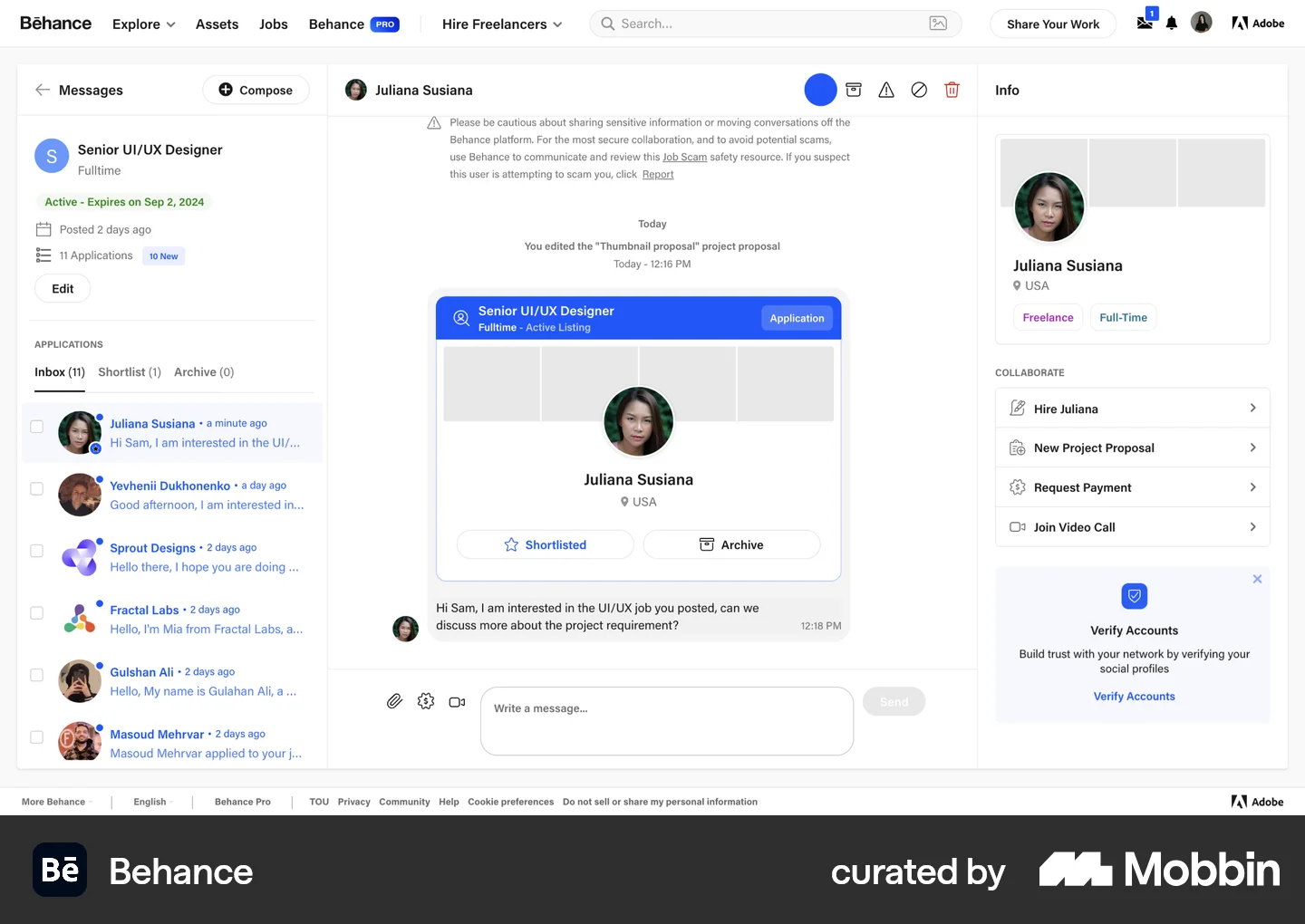Open the Jobs menu item
Viewport: 1305px width, 924px height.
point(274,24)
